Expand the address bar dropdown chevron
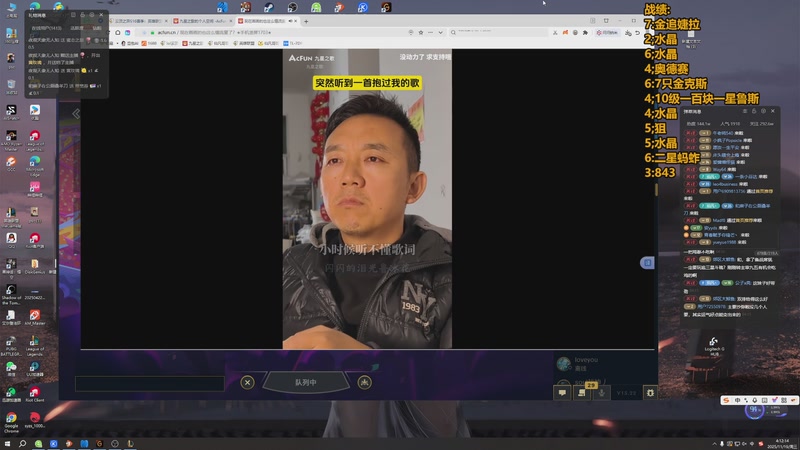Image resolution: width=800 pixels, height=450 pixels. [440, 32]
